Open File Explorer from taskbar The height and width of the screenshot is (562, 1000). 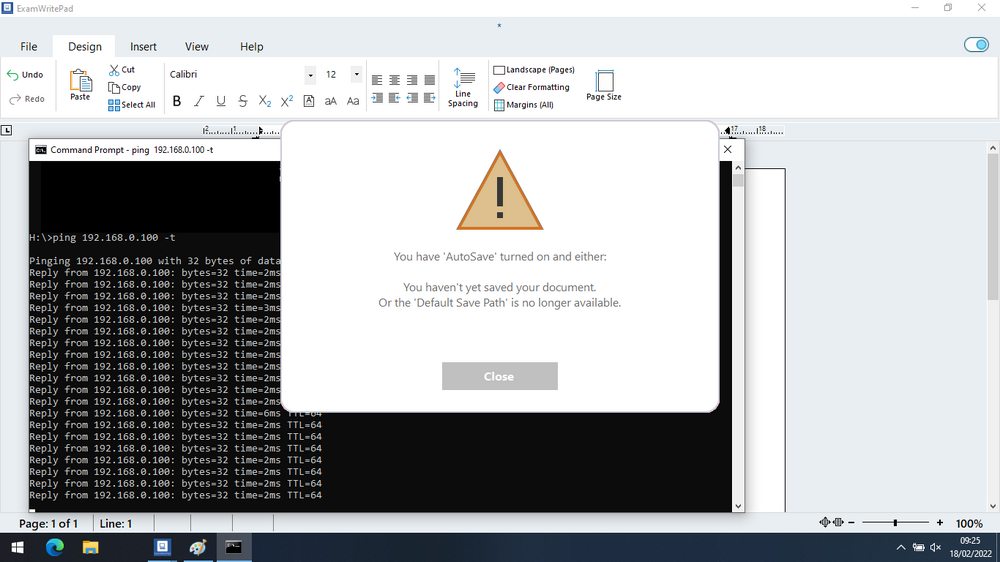click(x=91, y=547)
